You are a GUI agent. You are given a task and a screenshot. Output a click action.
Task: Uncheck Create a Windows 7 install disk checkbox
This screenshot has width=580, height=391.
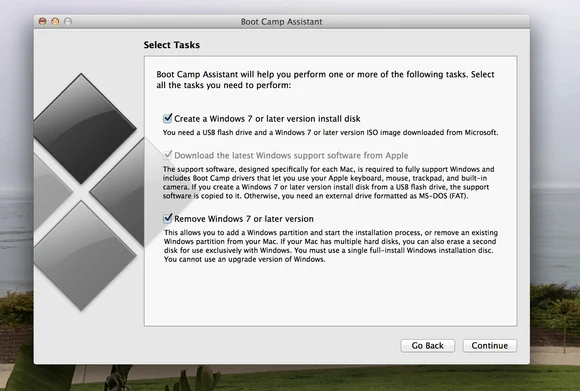coord(168,118)
